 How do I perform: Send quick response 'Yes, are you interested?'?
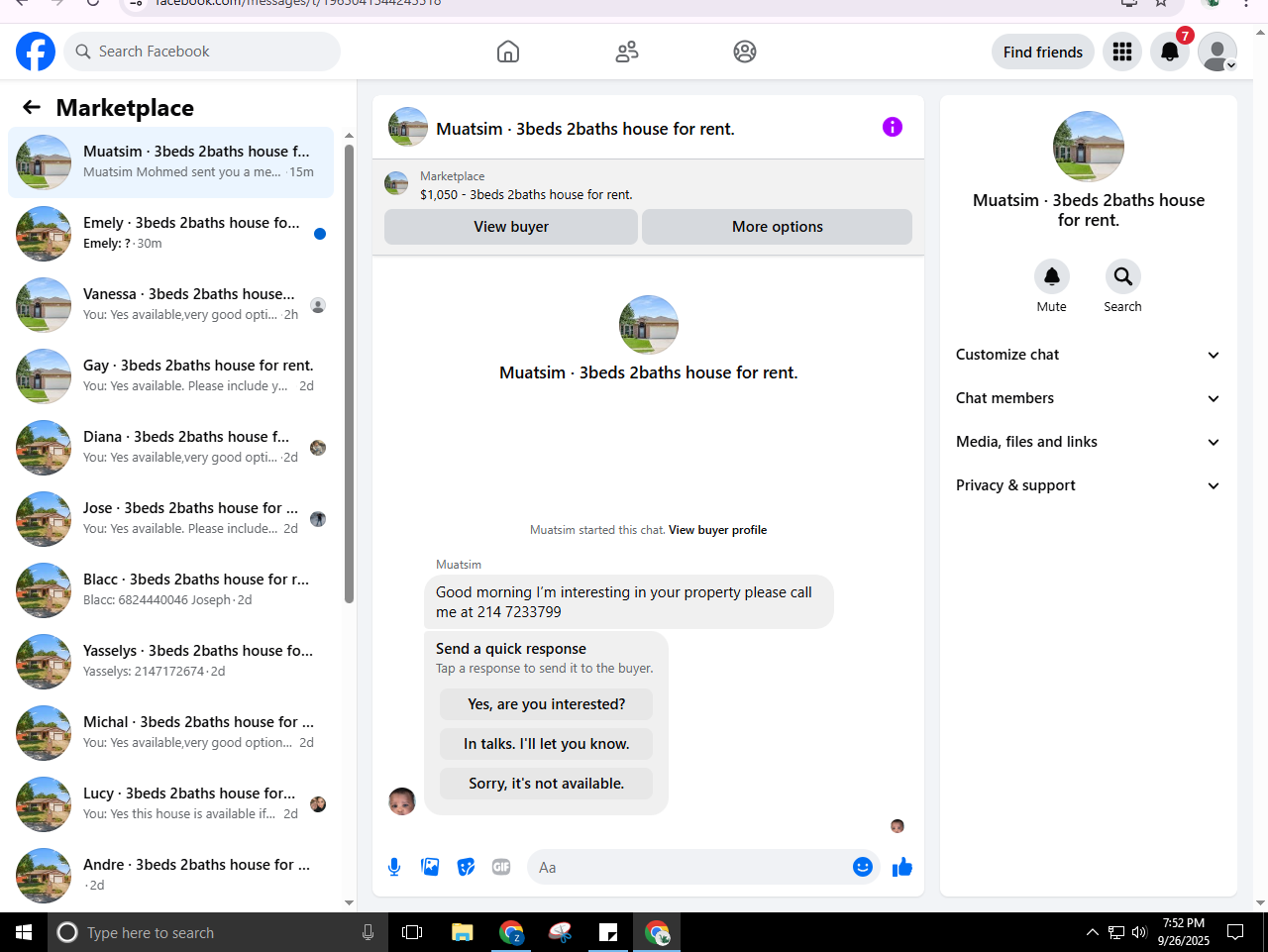(547, 704)
